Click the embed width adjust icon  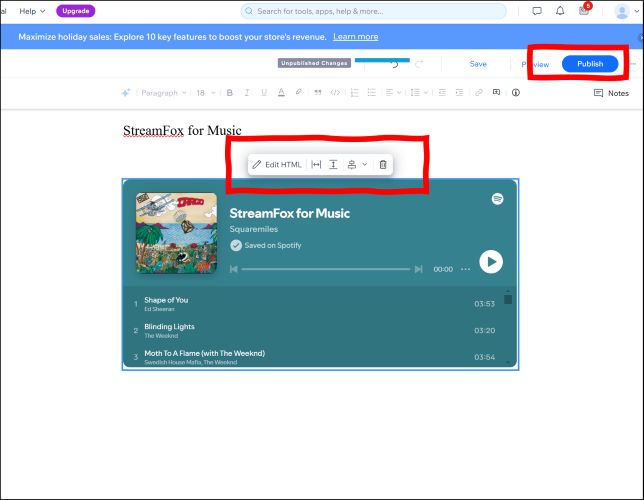316,165
